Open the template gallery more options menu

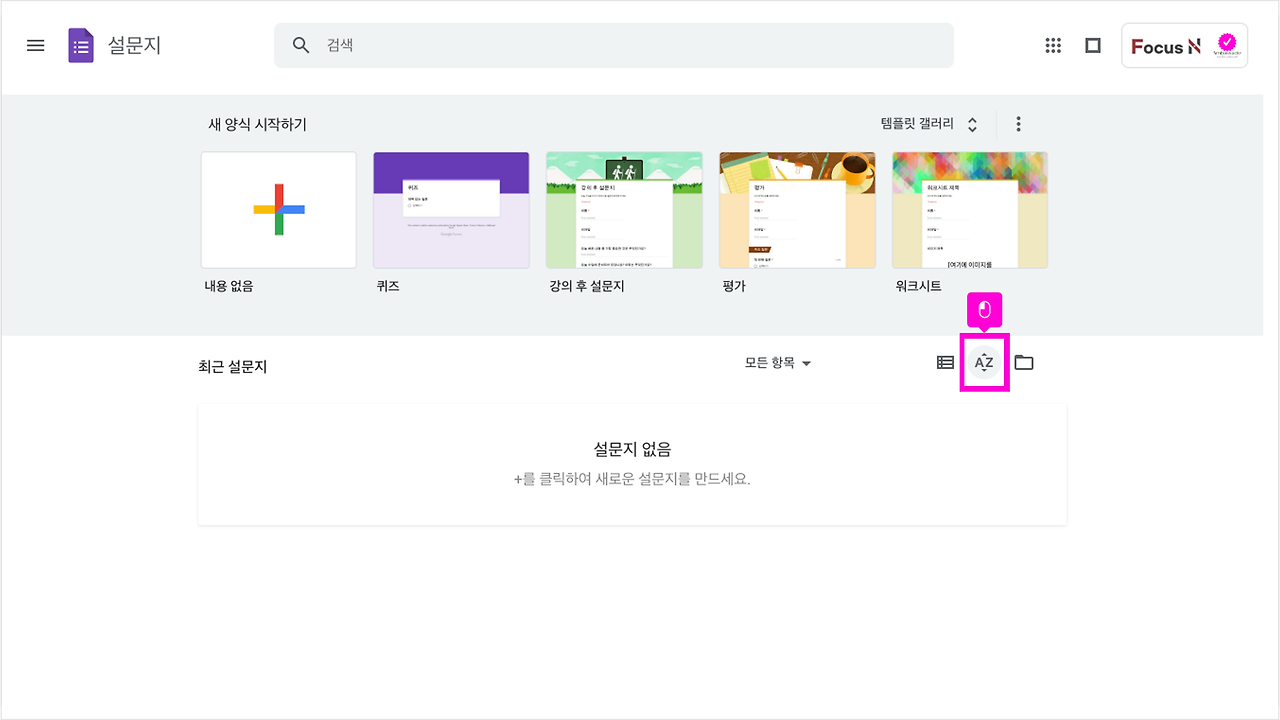[1018, 123]
